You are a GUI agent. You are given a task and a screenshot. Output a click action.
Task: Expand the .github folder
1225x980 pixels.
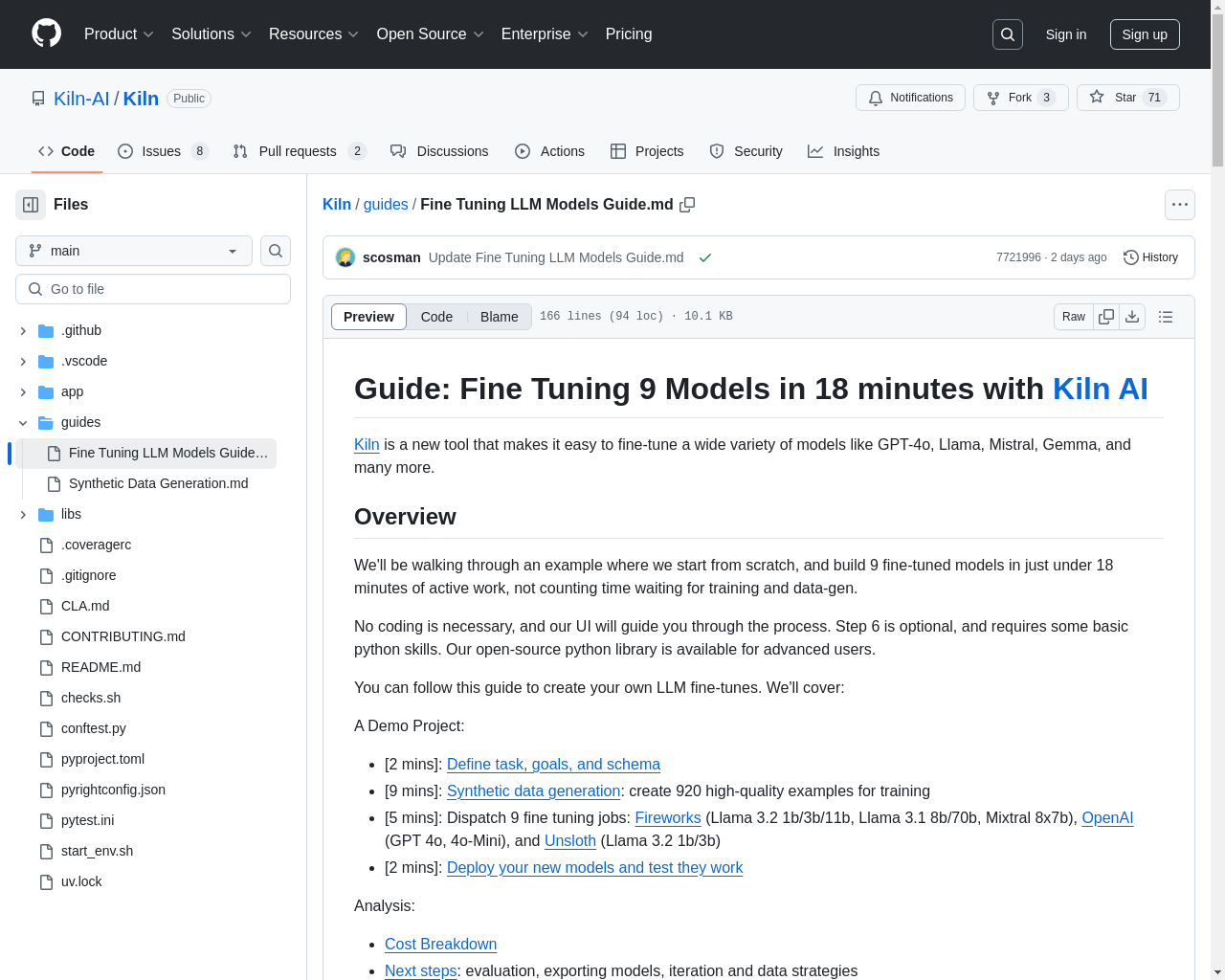click(23, 331)
